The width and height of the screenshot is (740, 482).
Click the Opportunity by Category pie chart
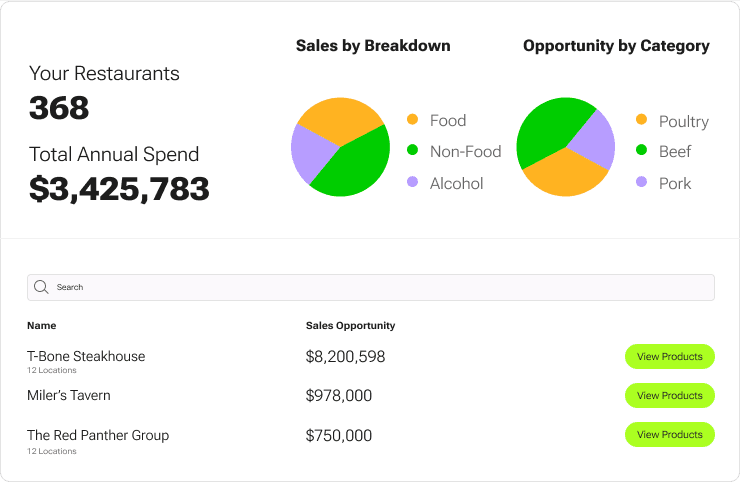click(x=565, y=146)
